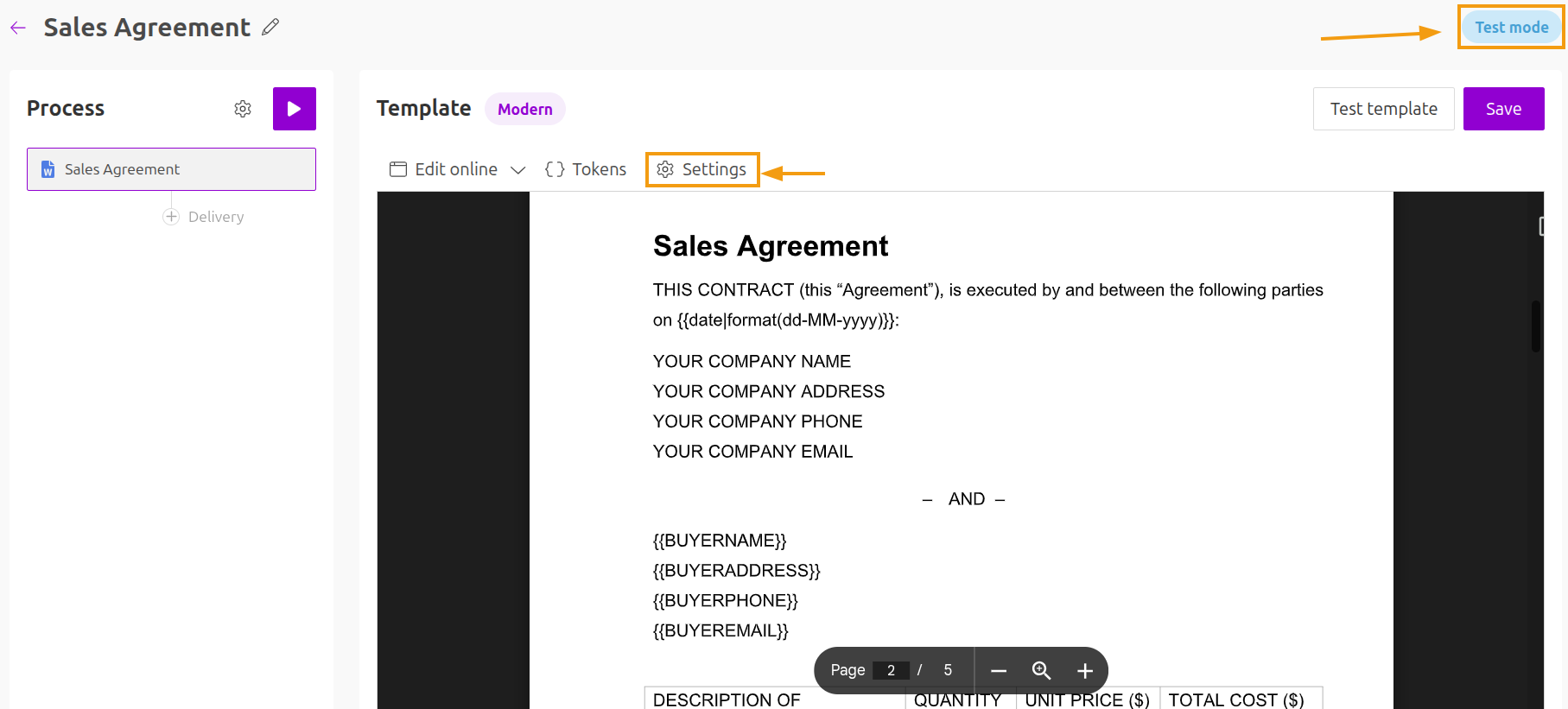Click the plus icon to add Delivery
The height and width of the screenshot is (709, 1568).
[171, 217]
